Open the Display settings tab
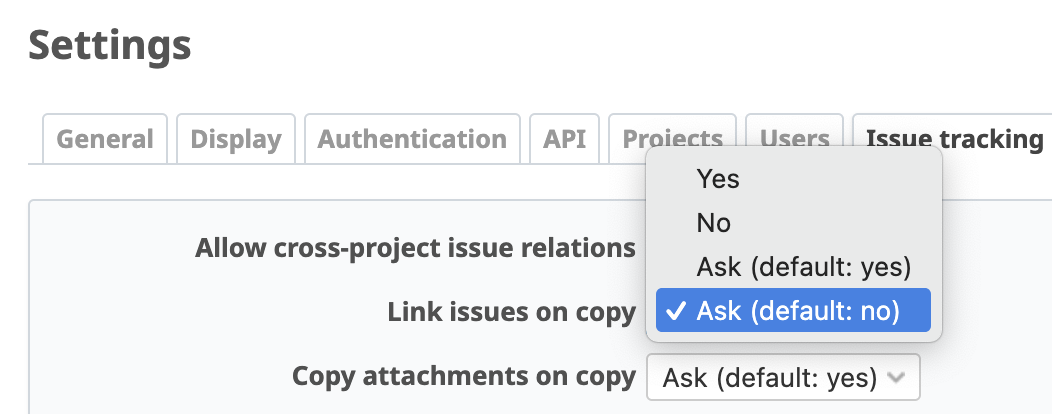The width and height of the screenshot is (1052, 414). tap(235, 139)
